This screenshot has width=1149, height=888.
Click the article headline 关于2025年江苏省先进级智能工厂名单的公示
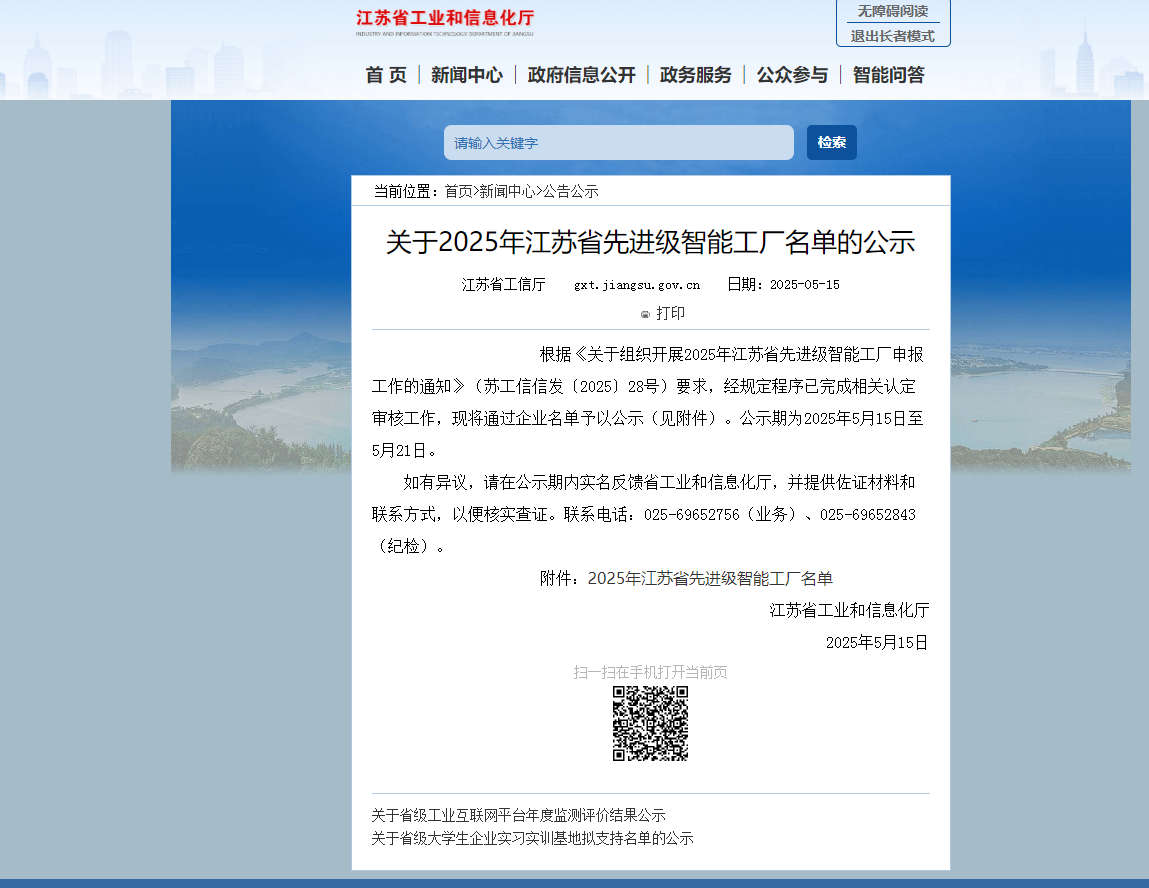point(650,242)
